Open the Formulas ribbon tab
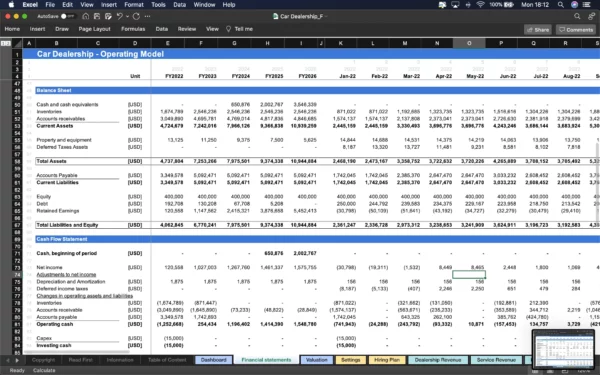The height and width of the screenshot is (375, 600). point(133,29)
